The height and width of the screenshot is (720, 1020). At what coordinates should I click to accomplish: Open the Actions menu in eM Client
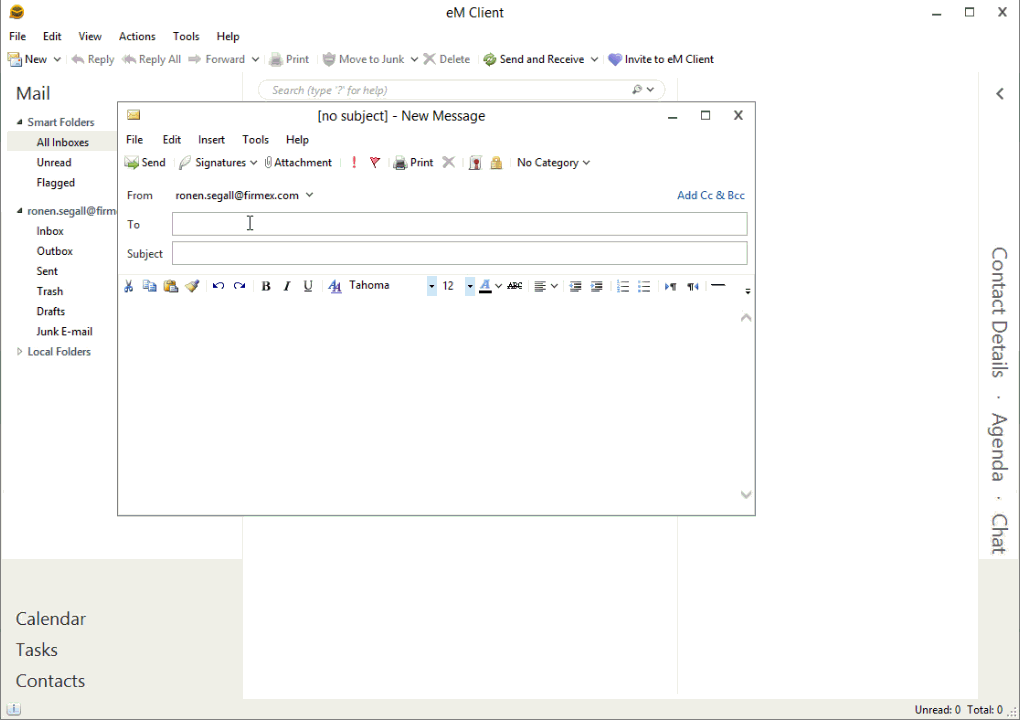click(137, 36)
